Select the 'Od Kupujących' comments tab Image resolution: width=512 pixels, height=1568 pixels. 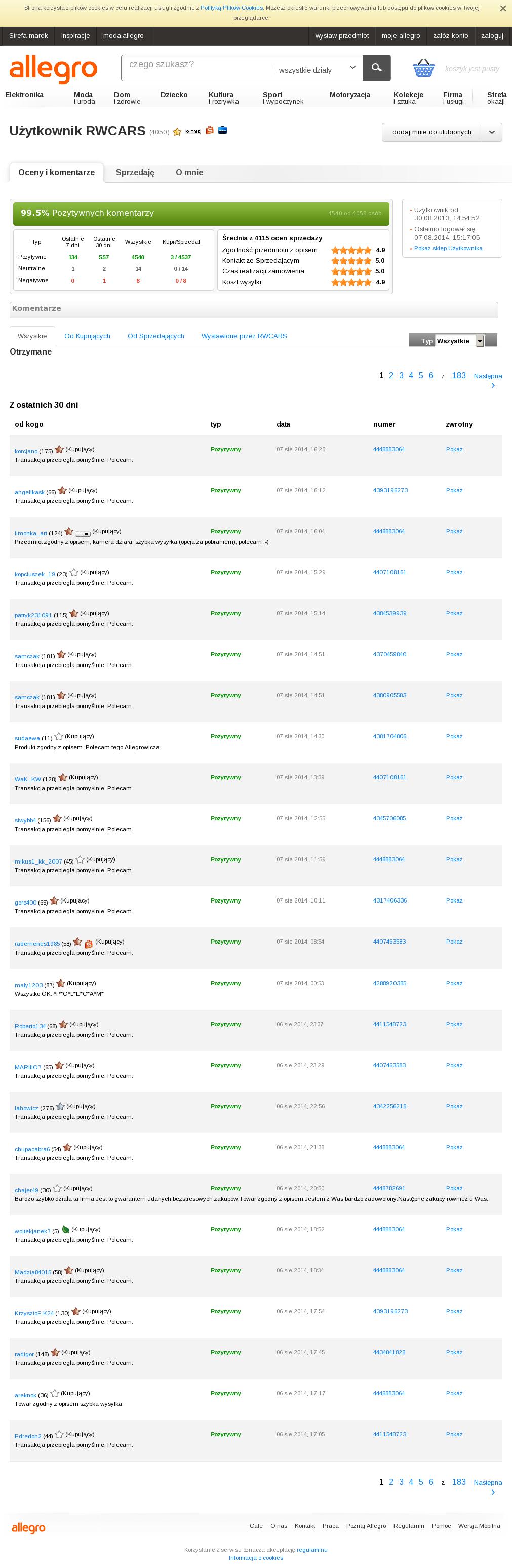pos(87,336)
